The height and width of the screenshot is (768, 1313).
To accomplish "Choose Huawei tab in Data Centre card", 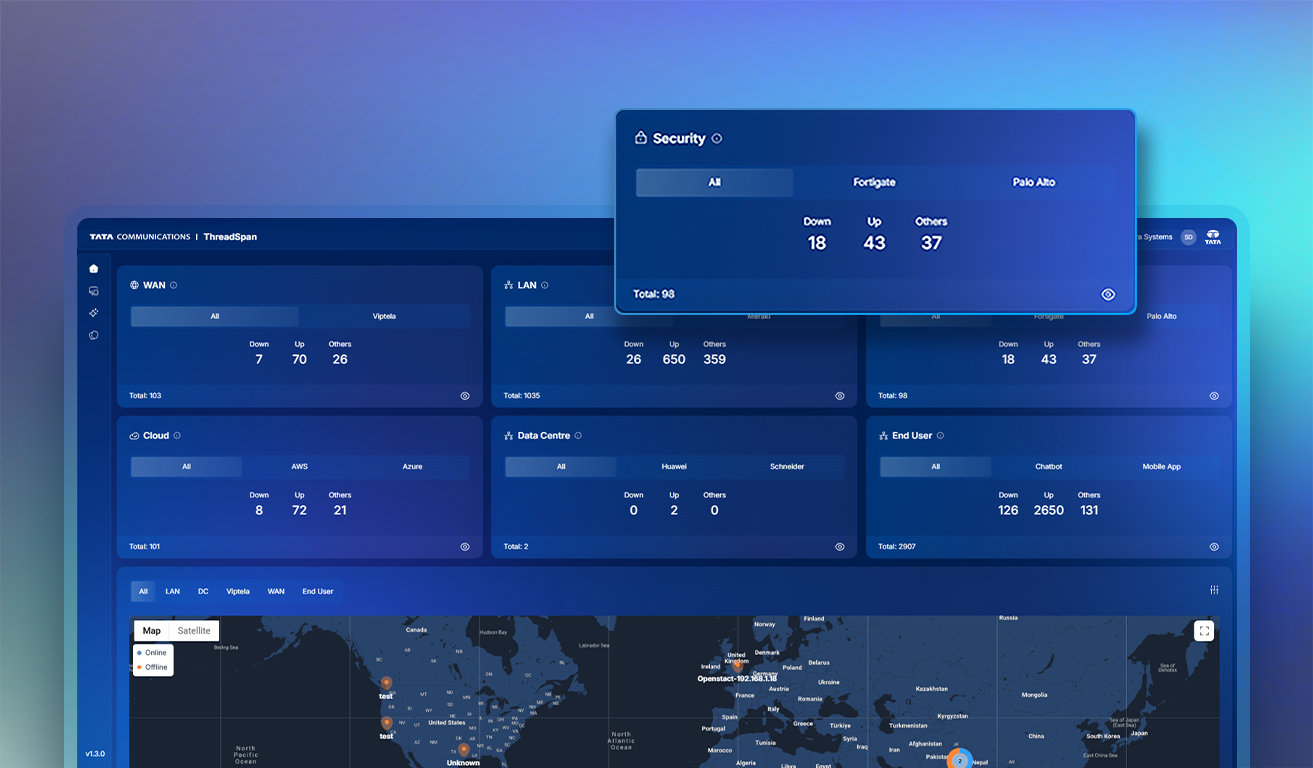I will pos(674,467).
